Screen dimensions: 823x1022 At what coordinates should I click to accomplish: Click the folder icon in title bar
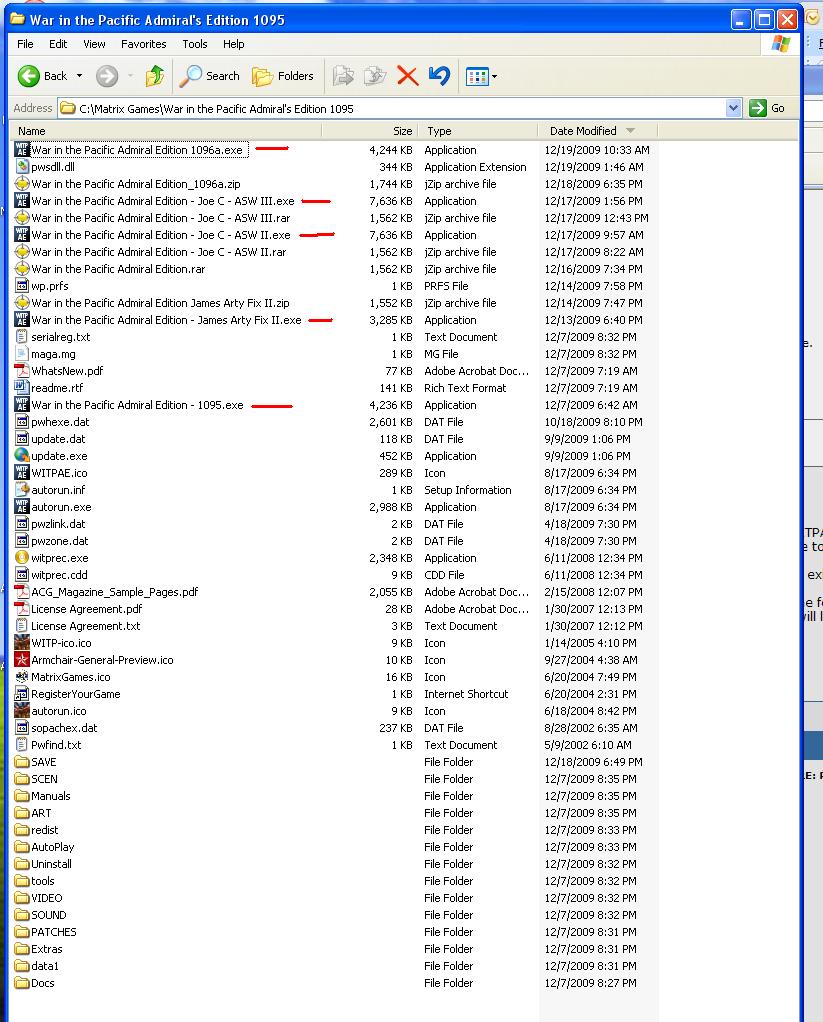point(17,19)
